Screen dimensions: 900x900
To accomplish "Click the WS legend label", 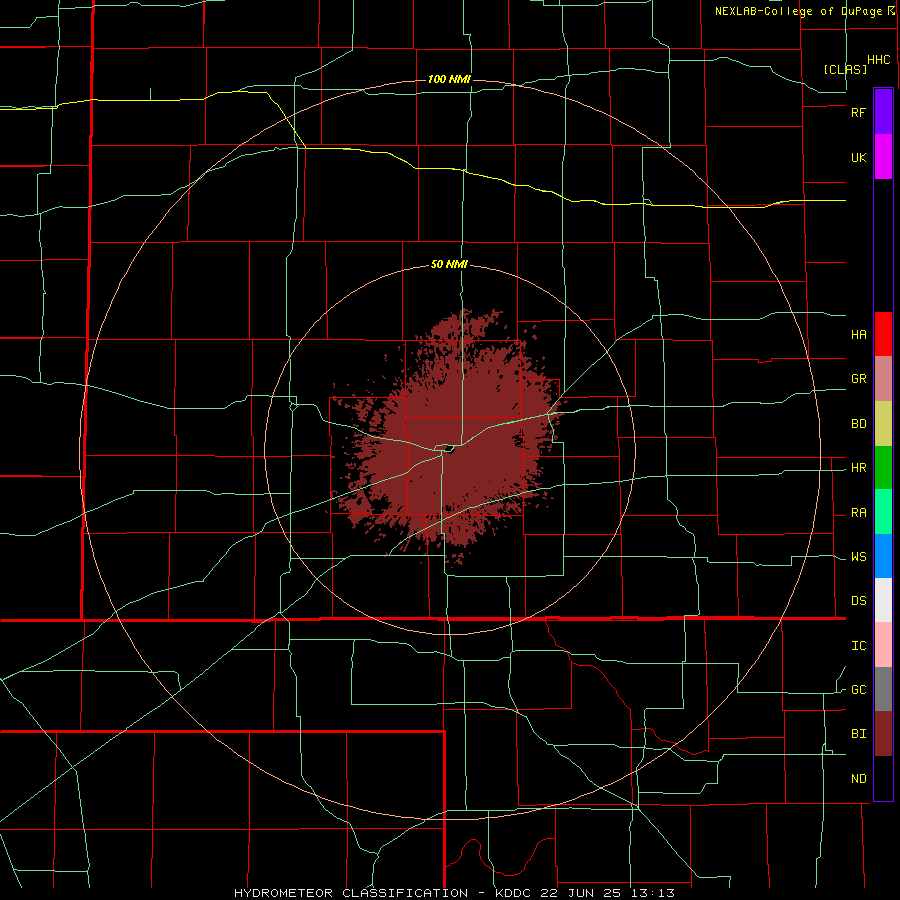I will (x=859, y=557).
